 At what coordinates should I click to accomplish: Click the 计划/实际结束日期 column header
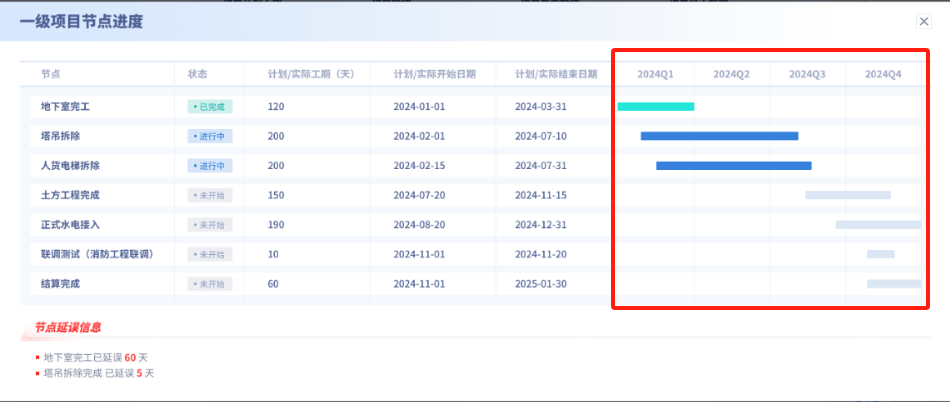click(x=556, y=74)
